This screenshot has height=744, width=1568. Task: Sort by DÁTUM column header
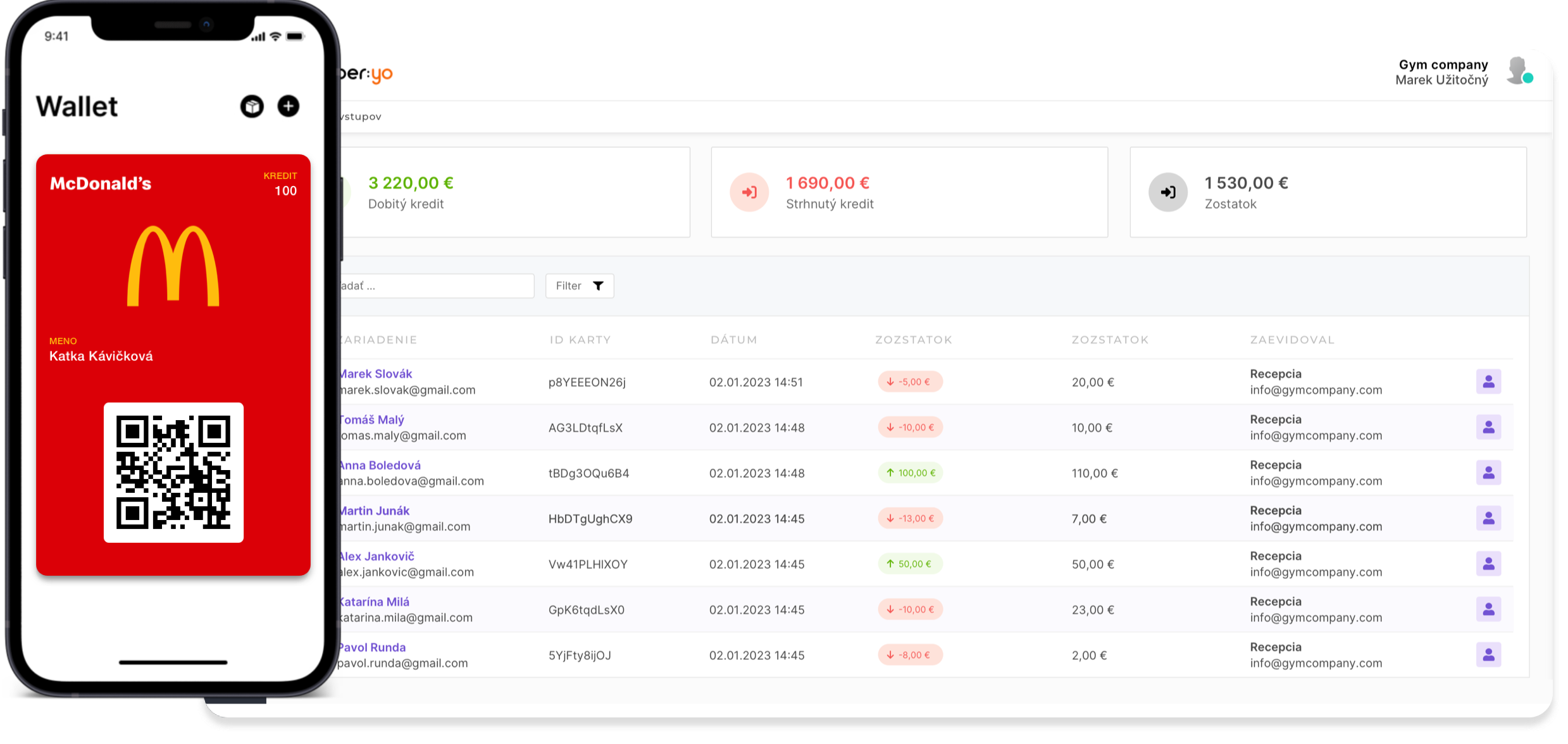[x=733, y=340]
